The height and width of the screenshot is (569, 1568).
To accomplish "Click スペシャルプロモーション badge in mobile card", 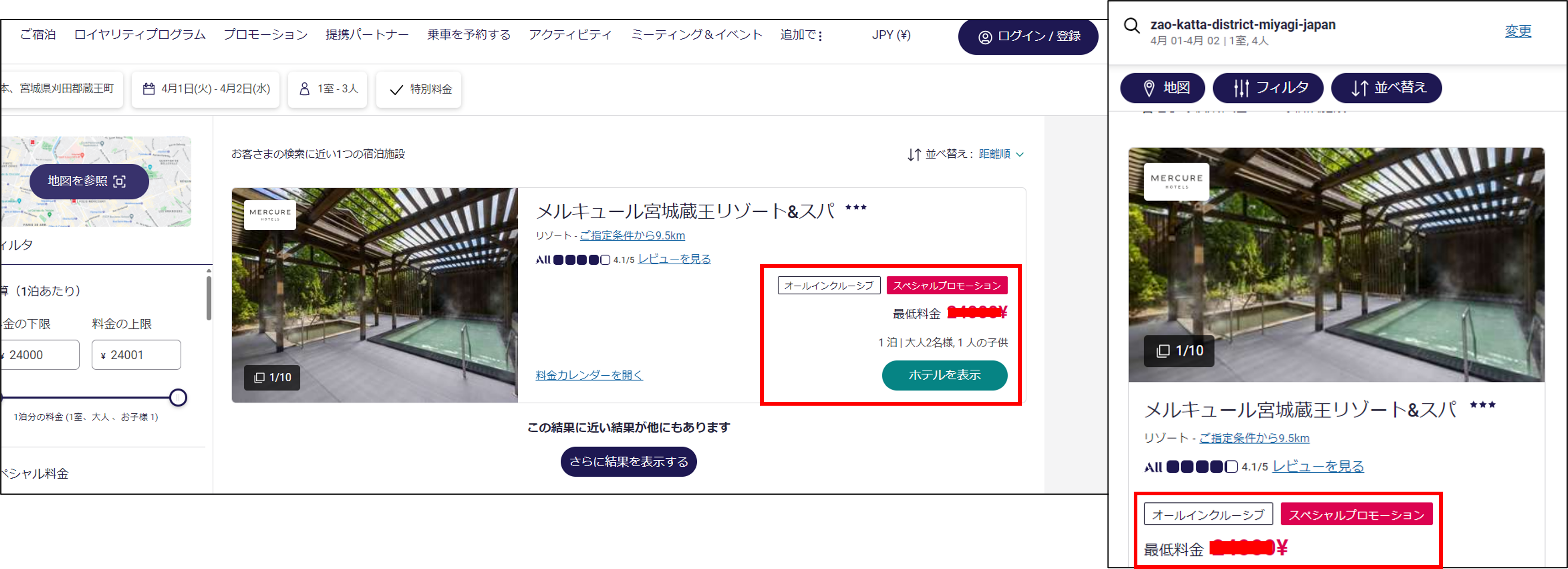I will point(1356,514).
